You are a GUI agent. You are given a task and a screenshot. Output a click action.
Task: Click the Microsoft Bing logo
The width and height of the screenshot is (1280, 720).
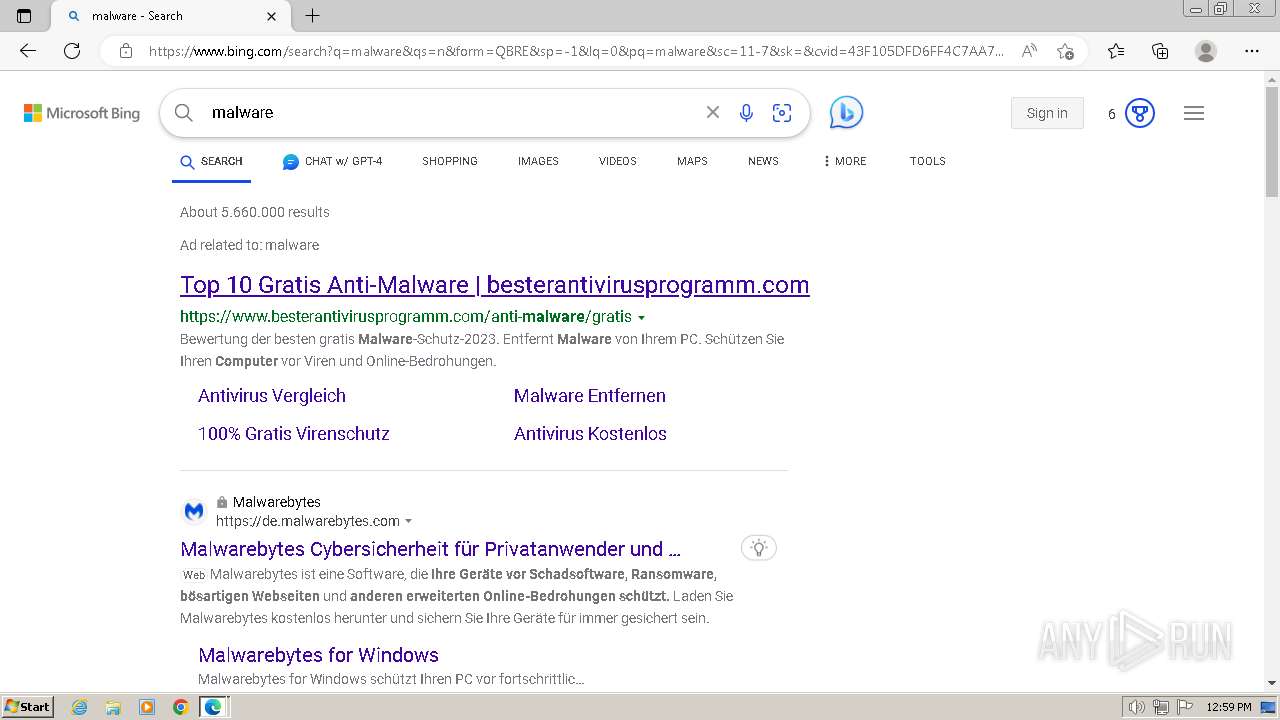tap(82, 113)
